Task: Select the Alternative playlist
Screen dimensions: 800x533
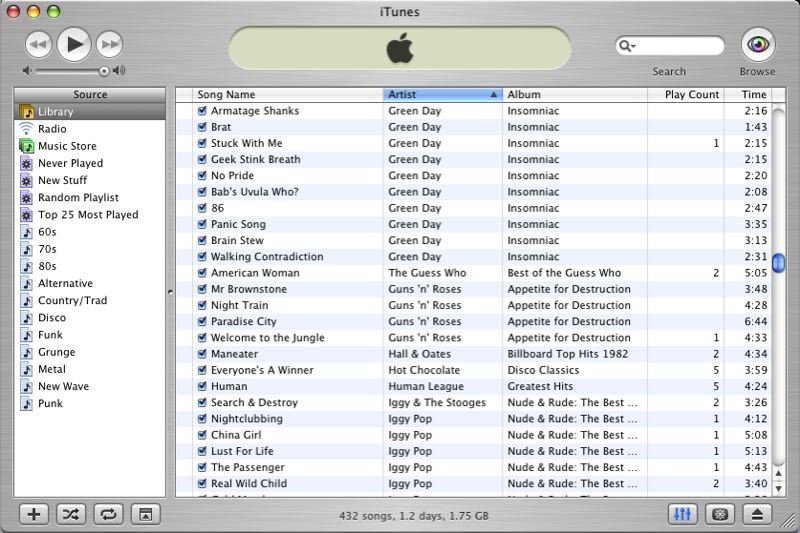Action: click(90, 284)
